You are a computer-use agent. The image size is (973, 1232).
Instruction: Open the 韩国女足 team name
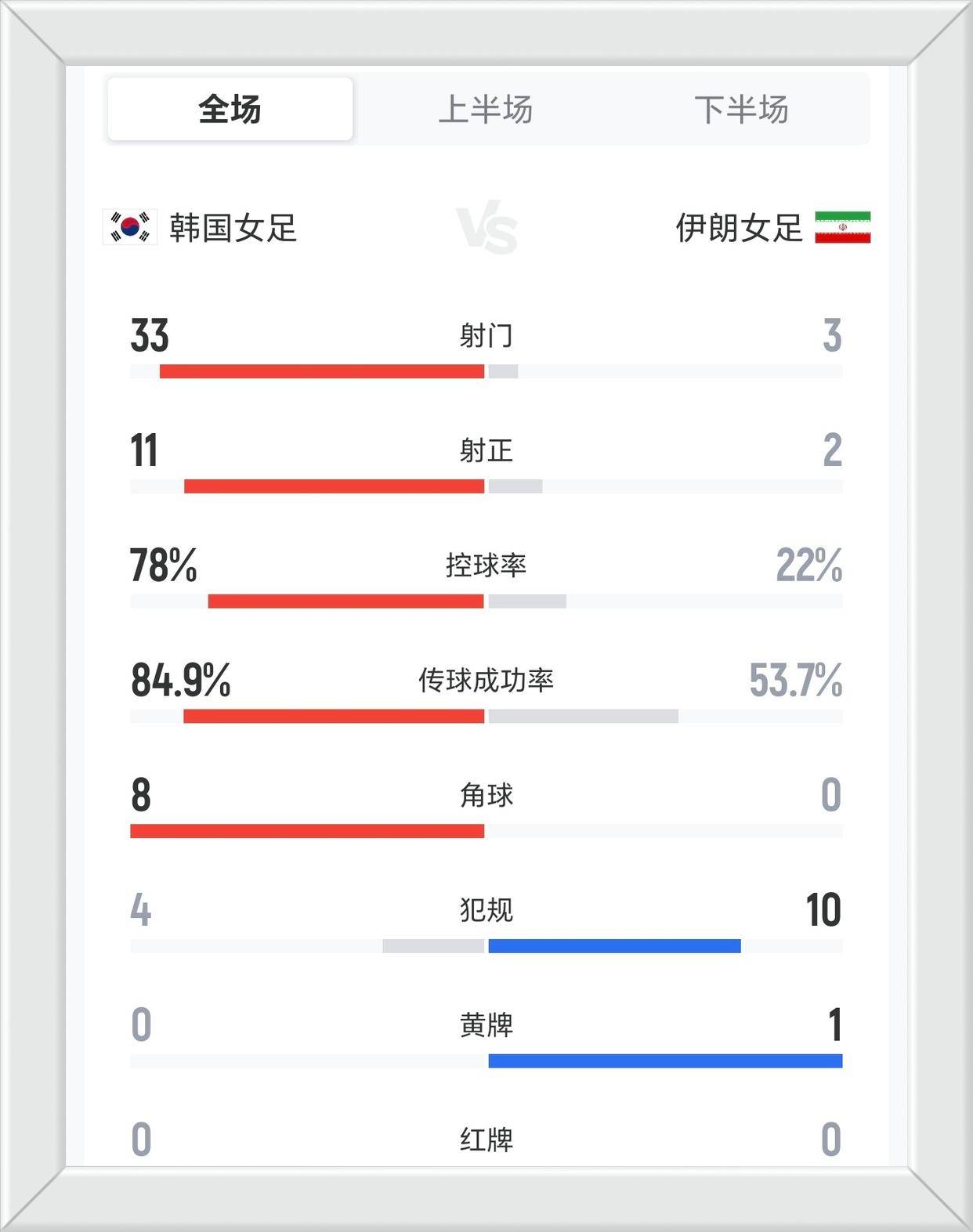(x=233, y=228)
